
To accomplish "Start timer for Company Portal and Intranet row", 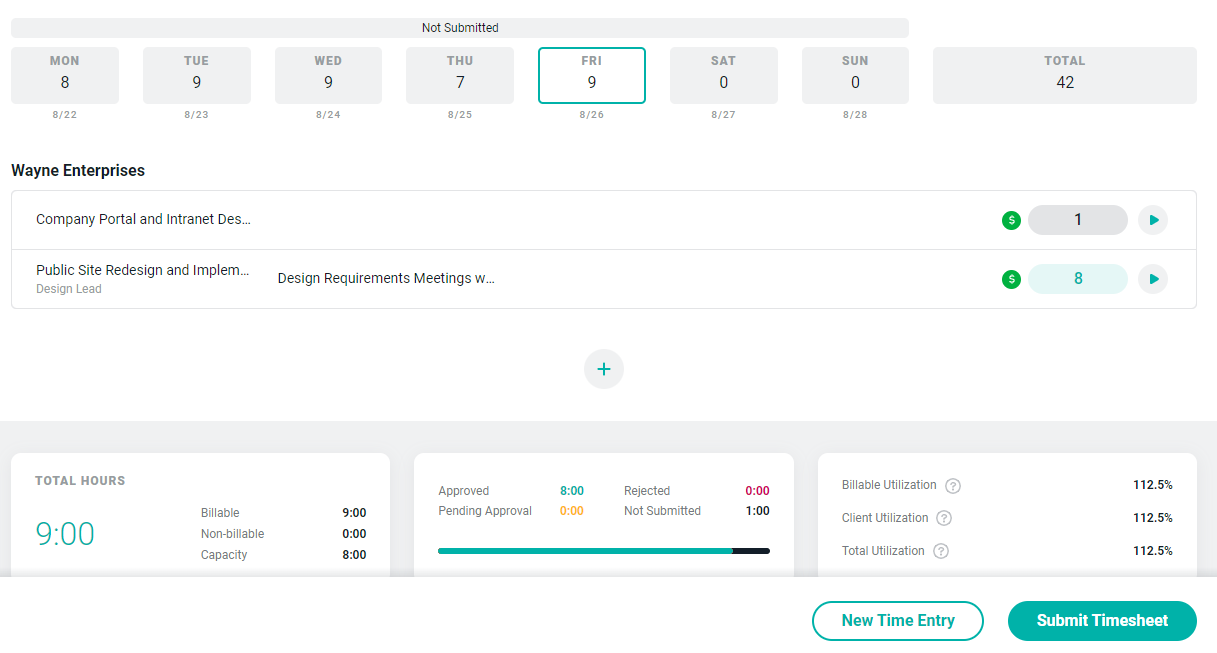I will click(x=1153, y=220).
